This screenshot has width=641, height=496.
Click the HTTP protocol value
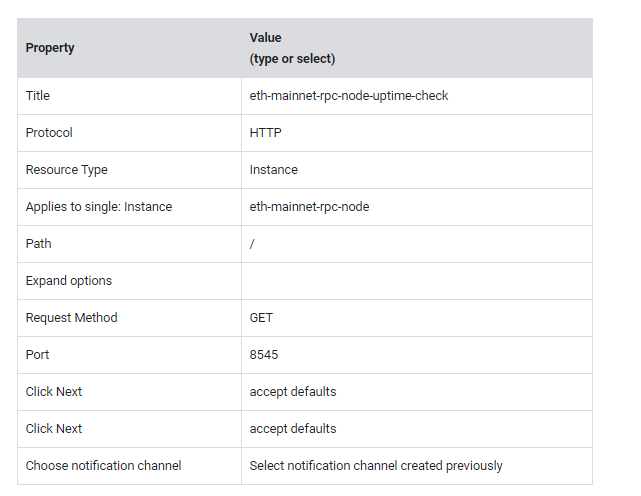265,133
